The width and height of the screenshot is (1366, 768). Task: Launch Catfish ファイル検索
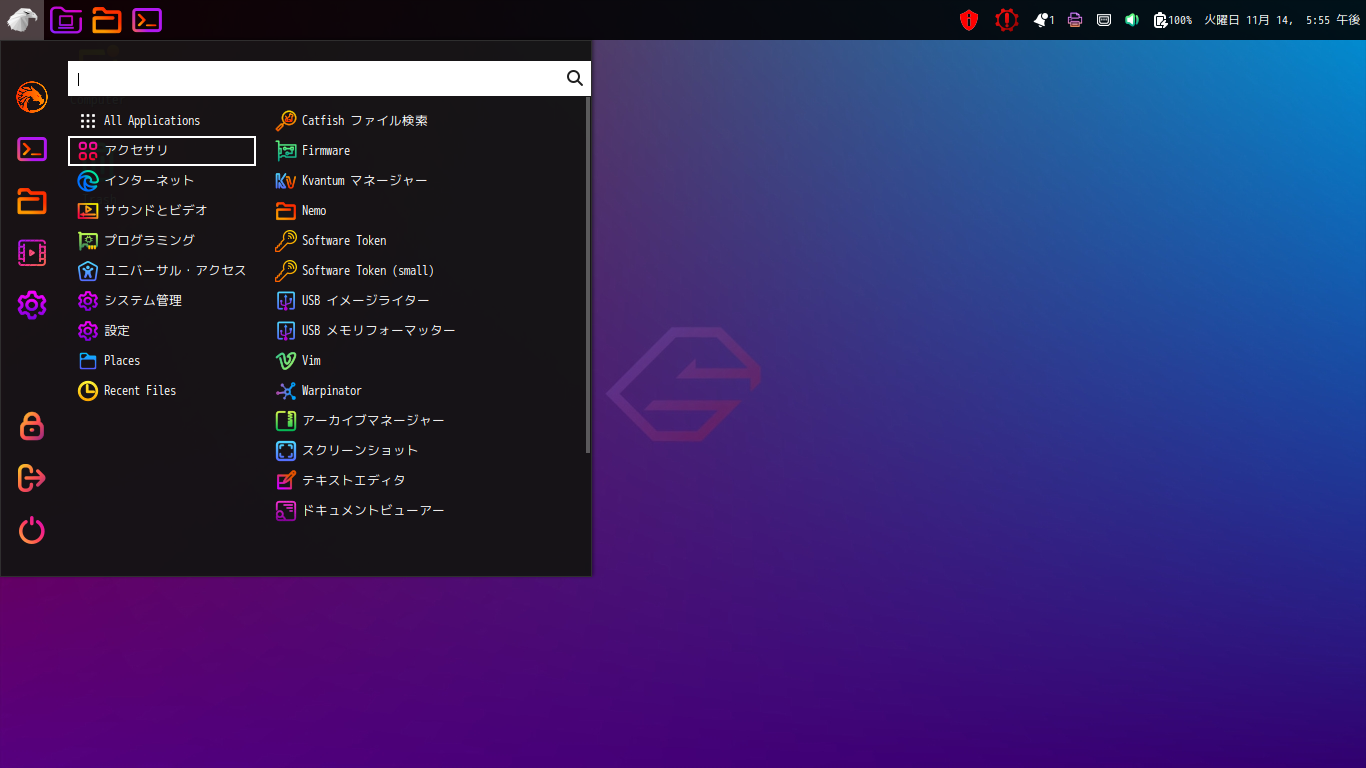[x=425, y=120]
